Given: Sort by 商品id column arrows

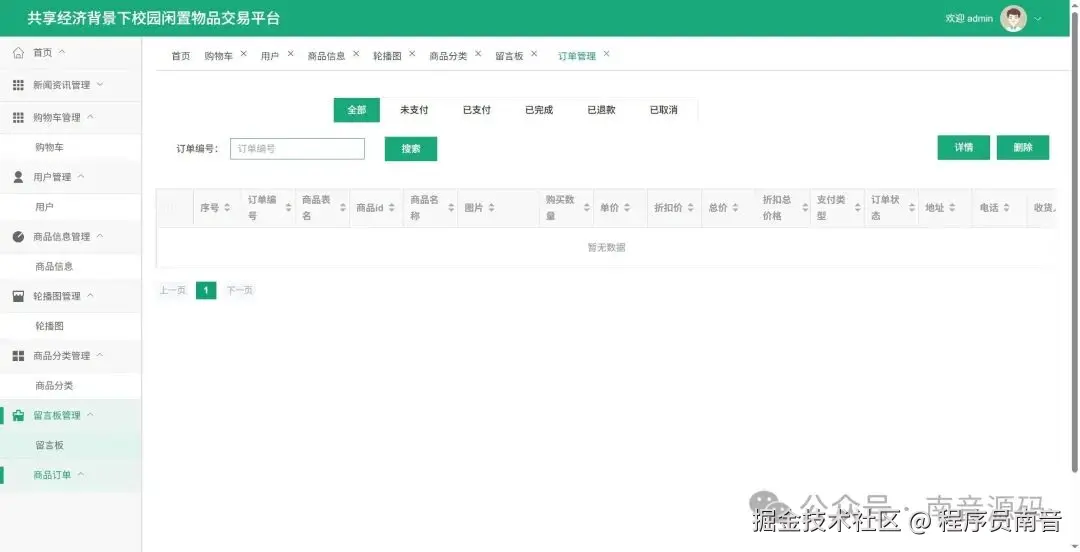Looking at the screenshot, I should click(x=391, y=207).
